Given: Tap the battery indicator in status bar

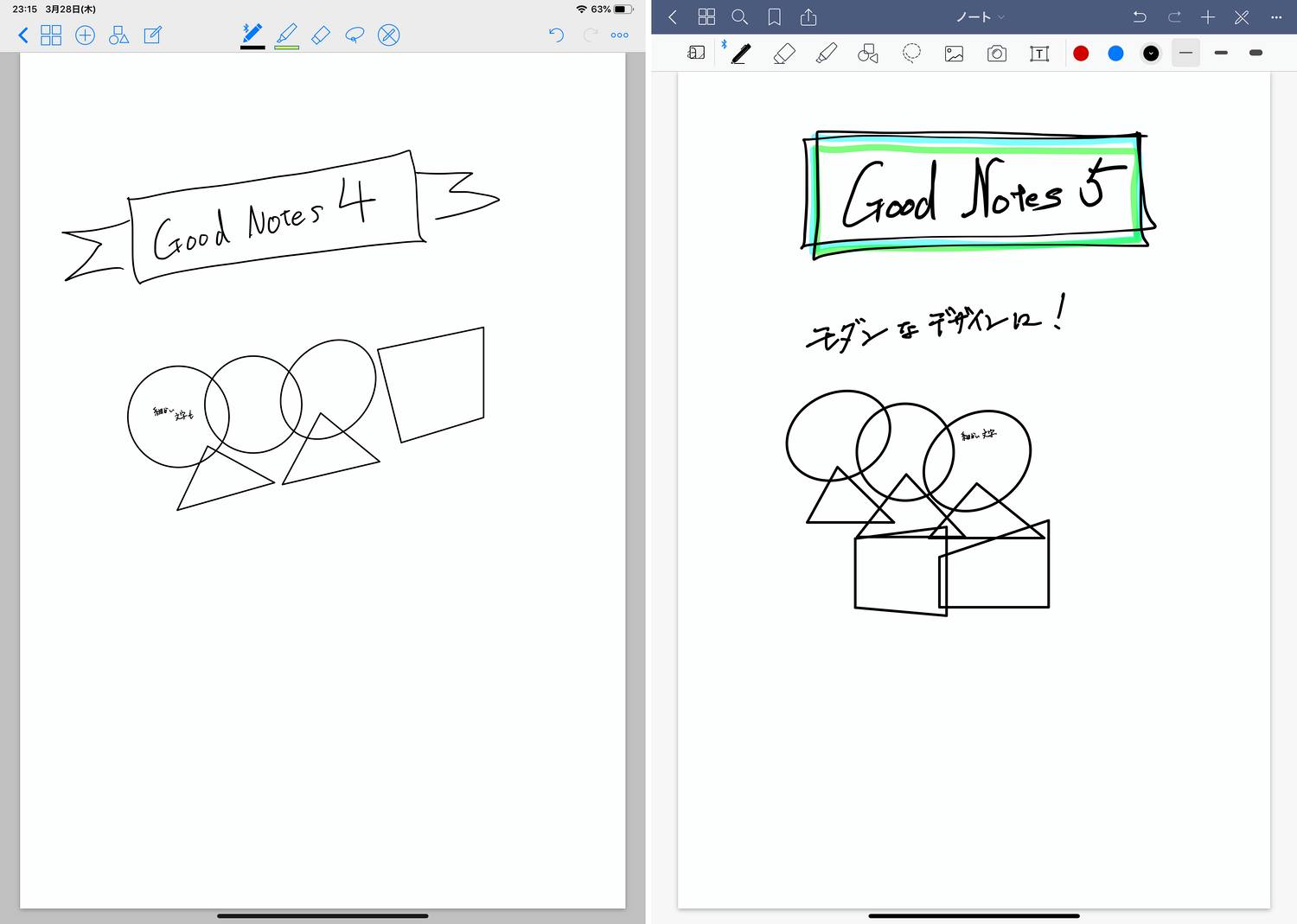Looking at the screenshot, I should coord(624,9).
